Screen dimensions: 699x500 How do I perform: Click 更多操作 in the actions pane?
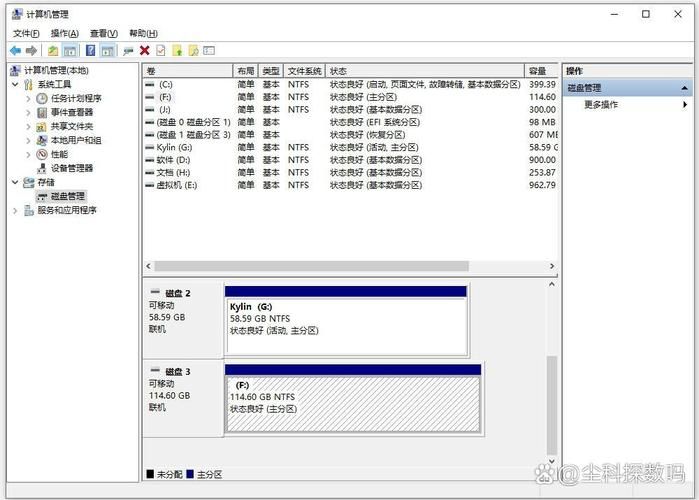(x=601, y=105)
